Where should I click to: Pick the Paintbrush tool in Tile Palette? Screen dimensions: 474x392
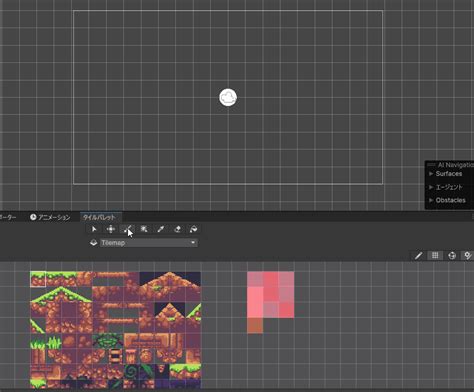tap(128, 229)
